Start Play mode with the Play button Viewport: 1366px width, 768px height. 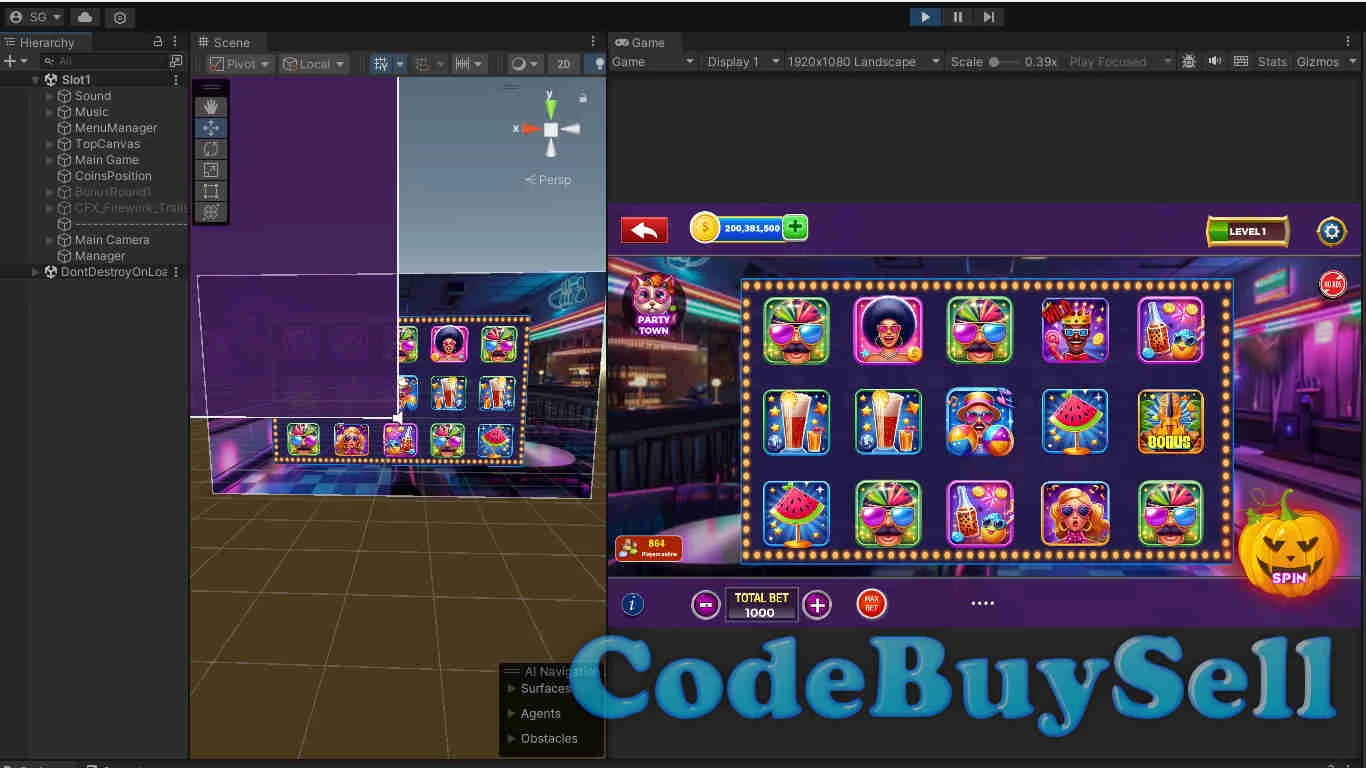tap(925, 17)
